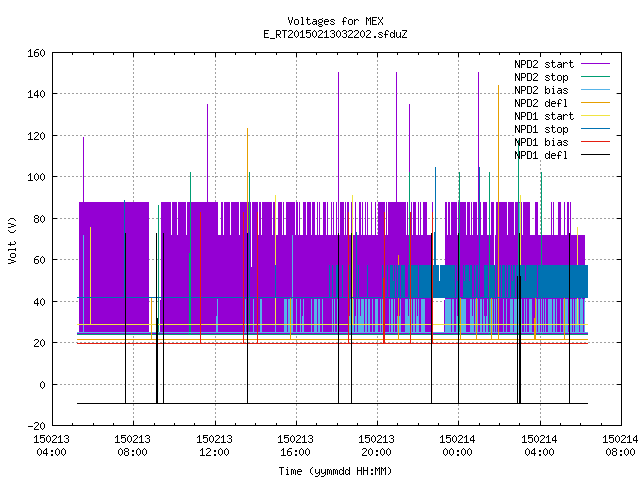The image size is (640, 480).
Task: Click the Time (yymmdd HH:MM) axis label
Action: 335,471
